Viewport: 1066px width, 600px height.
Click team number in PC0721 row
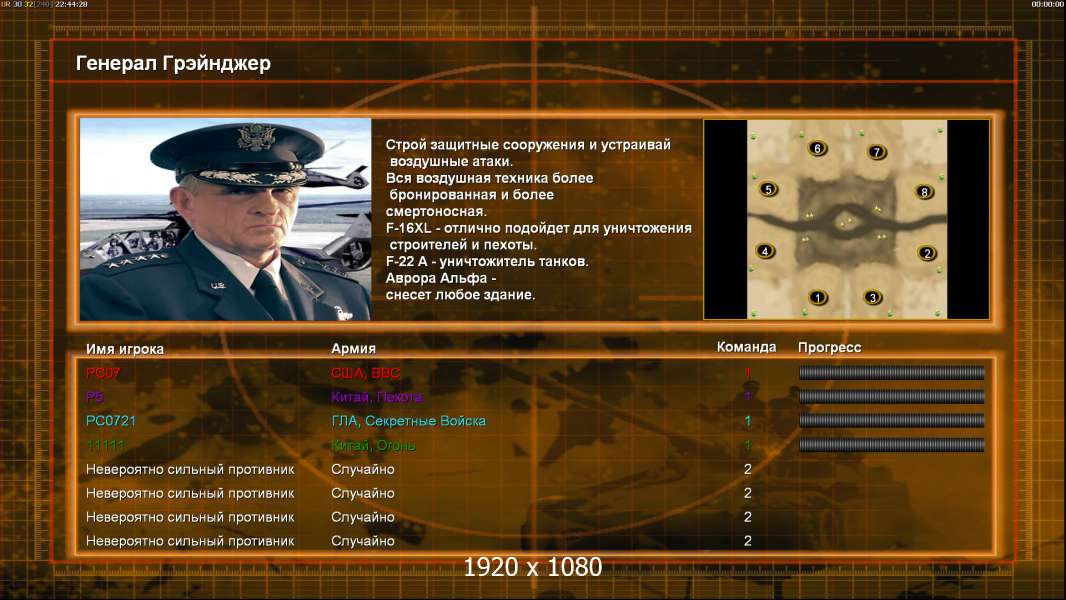[x=748, y=421]
